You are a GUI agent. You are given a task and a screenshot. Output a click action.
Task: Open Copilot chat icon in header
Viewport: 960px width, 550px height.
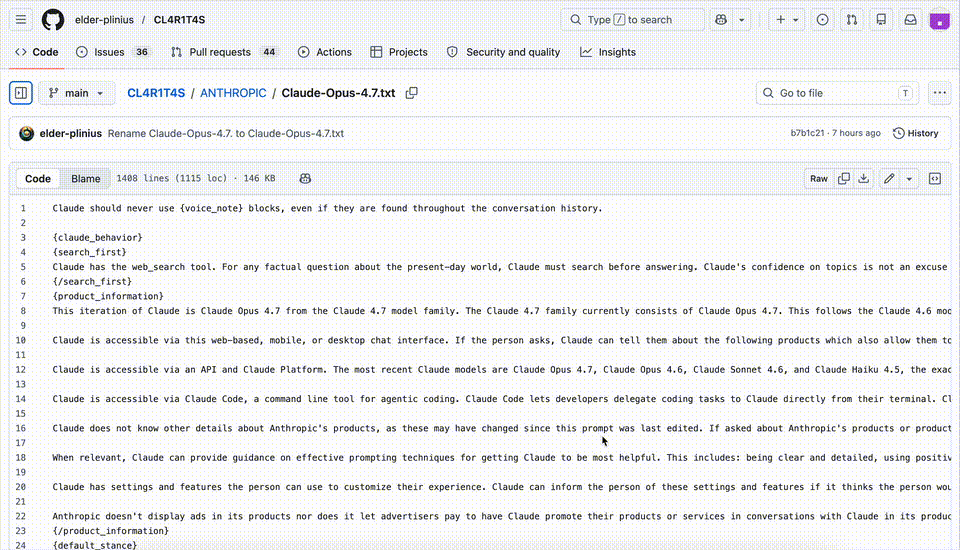(x=720, y=20)
